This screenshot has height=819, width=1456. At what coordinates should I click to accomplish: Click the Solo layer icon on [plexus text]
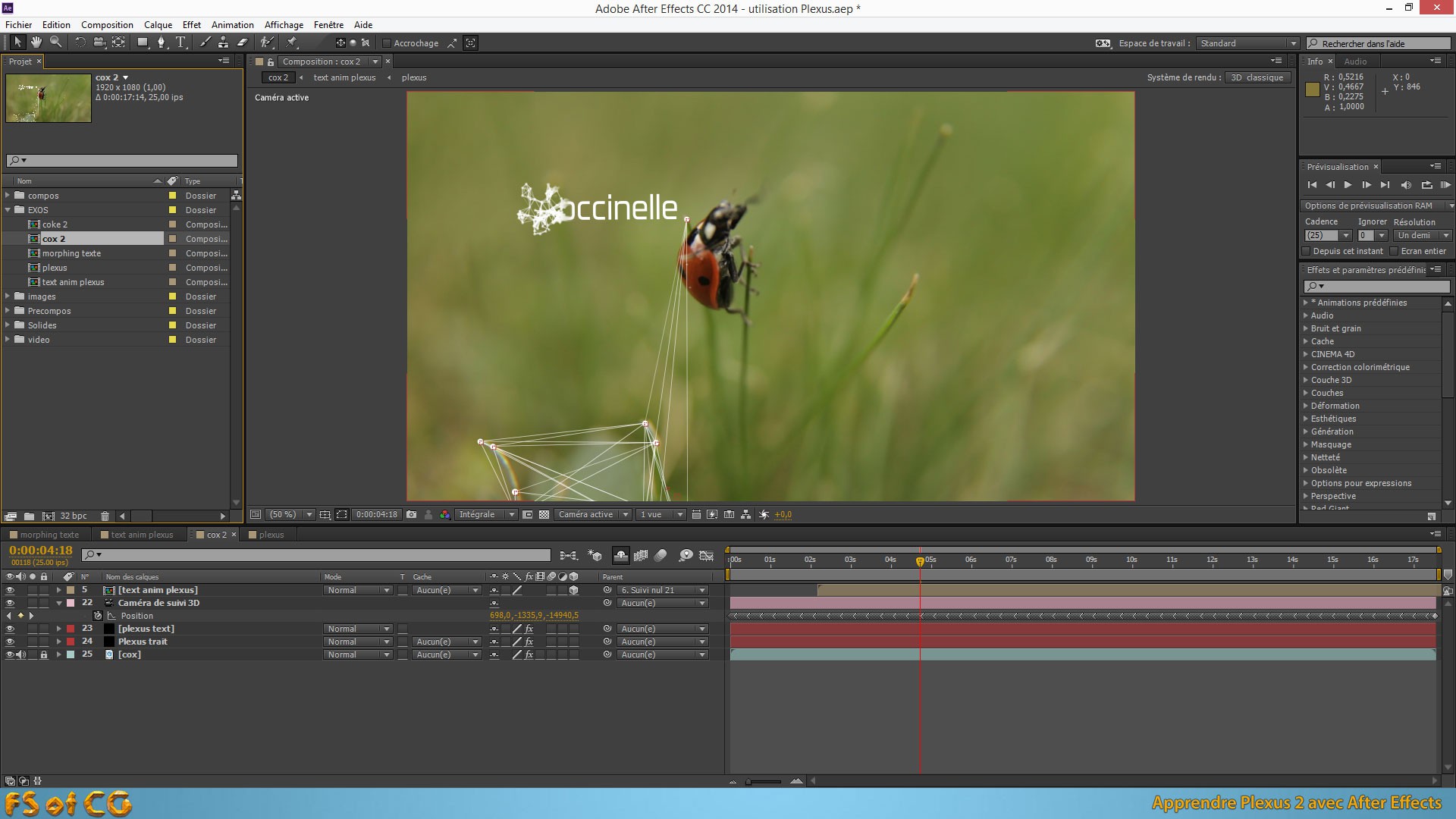[32, 628]
